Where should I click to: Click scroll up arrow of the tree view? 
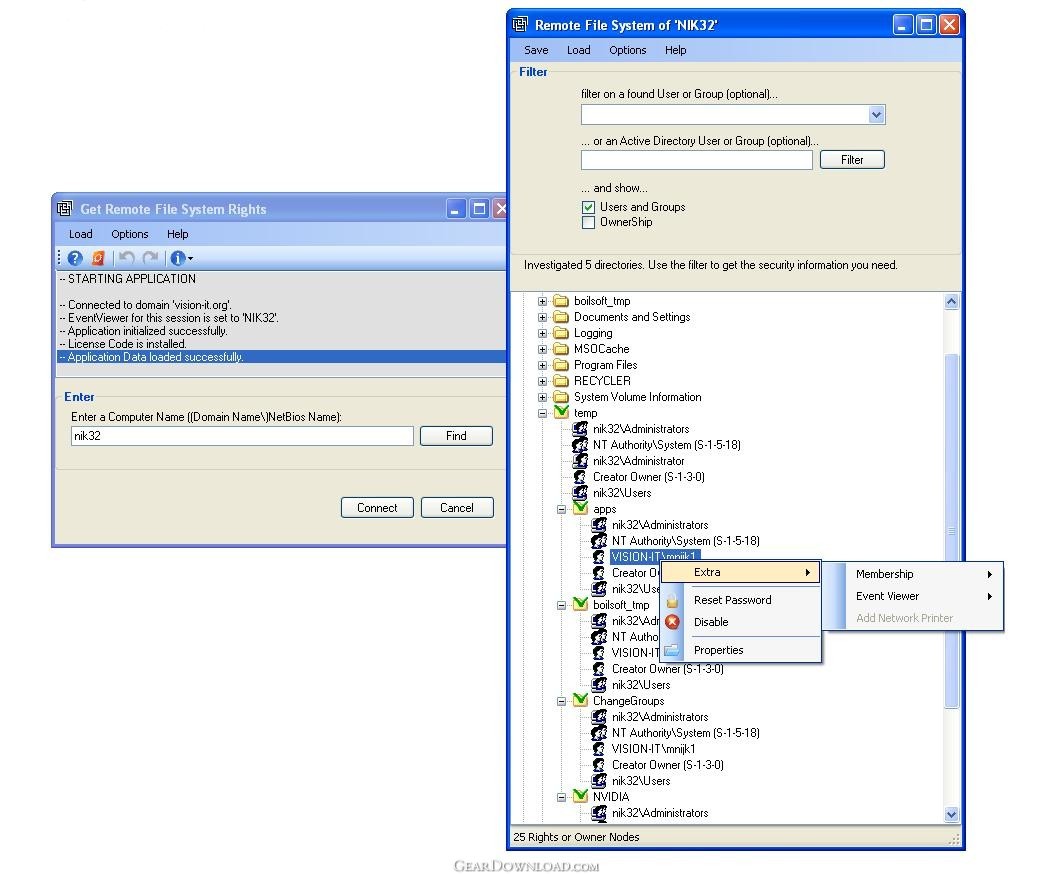click(x=951, y=302)
